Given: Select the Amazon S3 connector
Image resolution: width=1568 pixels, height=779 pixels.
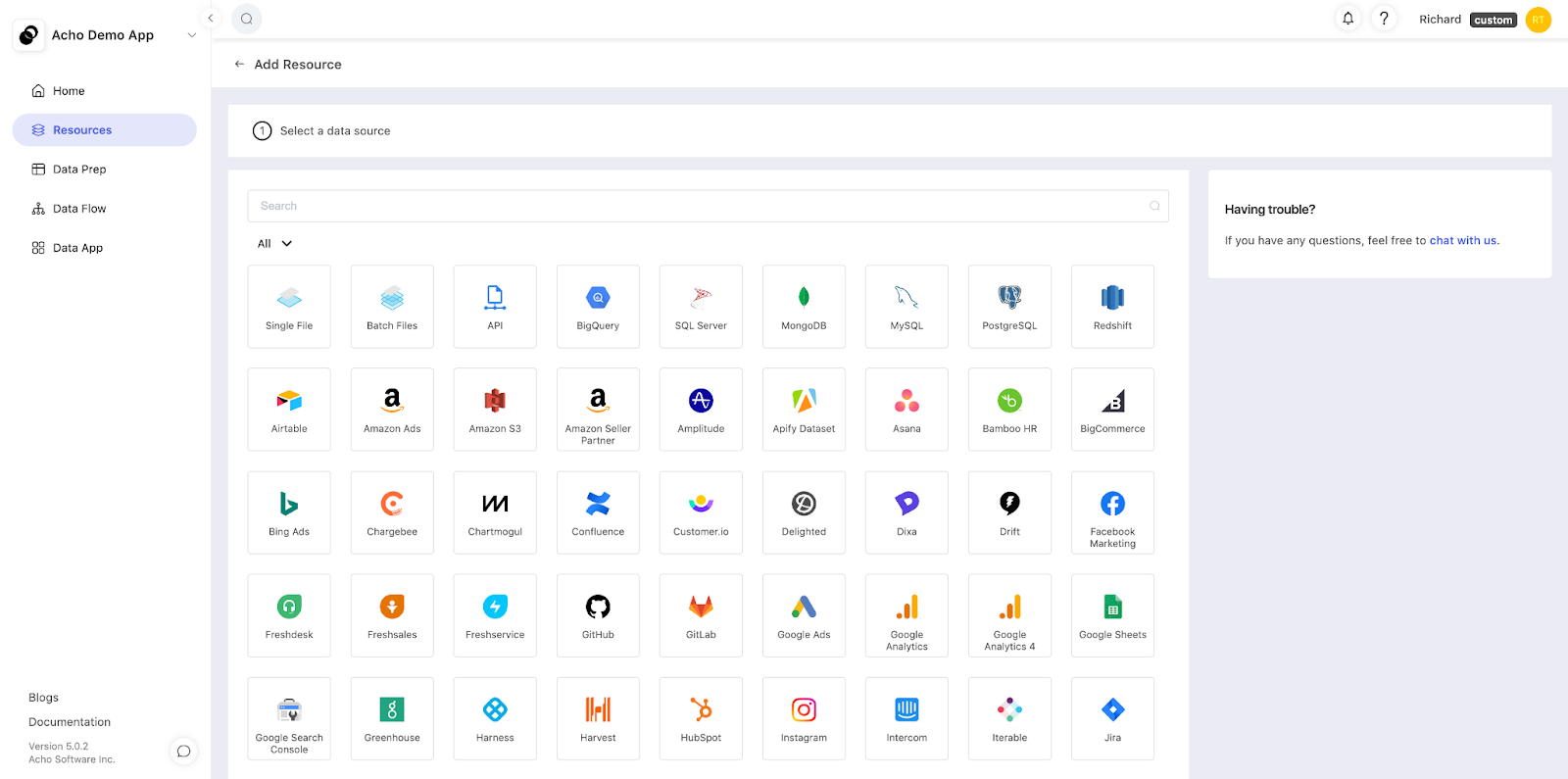Looking at the screenshot, I should pos(495,410).
